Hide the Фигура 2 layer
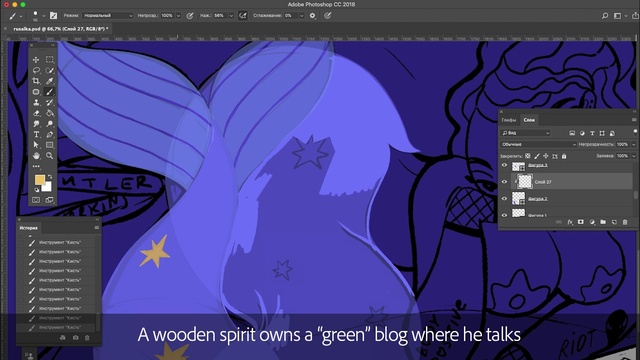This screenshot has height=360, width=640. tap(504, 198)
